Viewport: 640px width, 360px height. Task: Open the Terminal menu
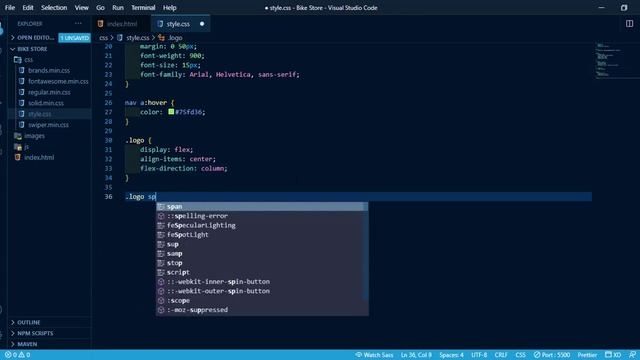pos(143,8)
